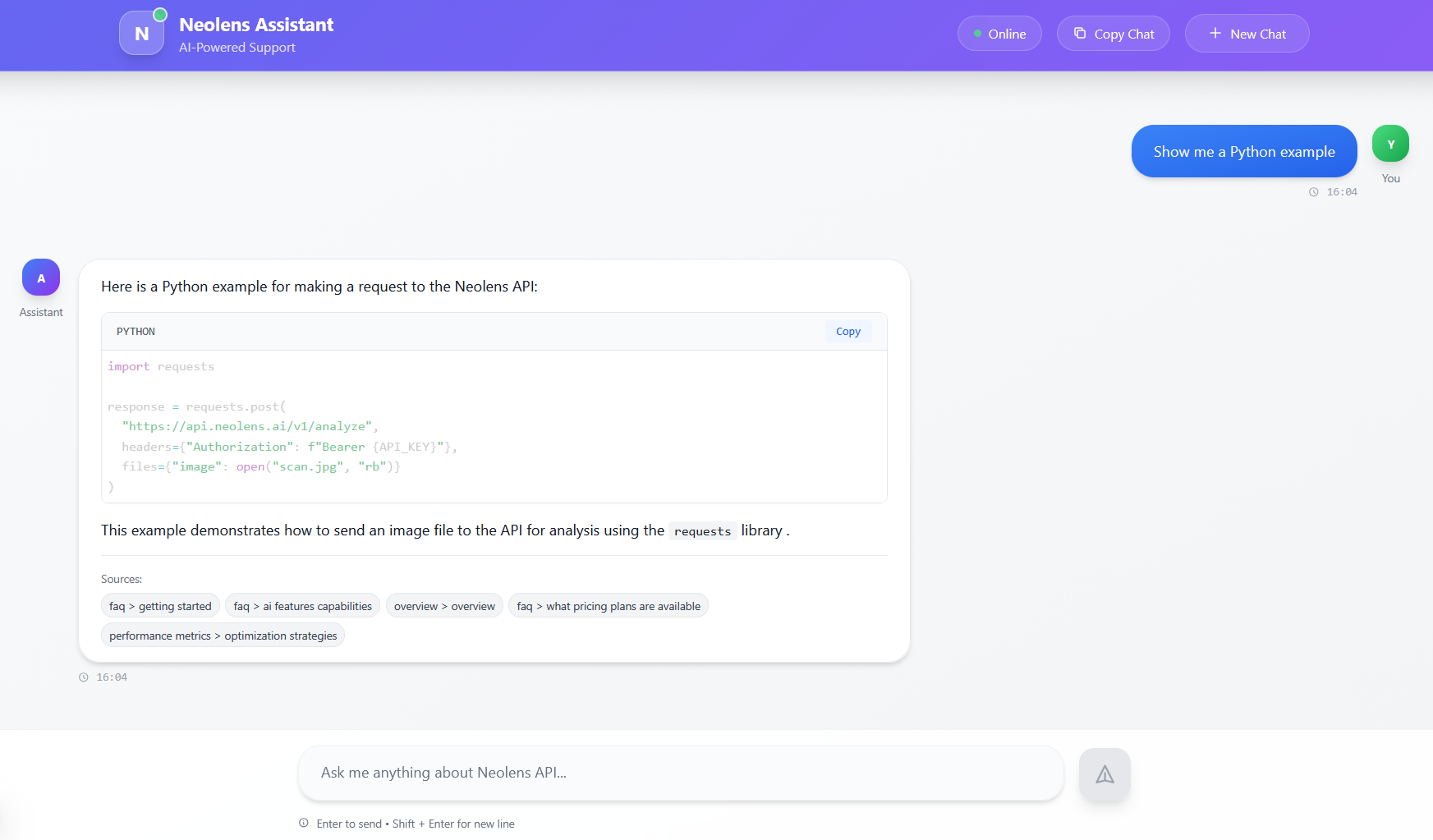Click the Ask me anything input field
This screenshot has width=1433, height=840.
[x=680, y=773]
